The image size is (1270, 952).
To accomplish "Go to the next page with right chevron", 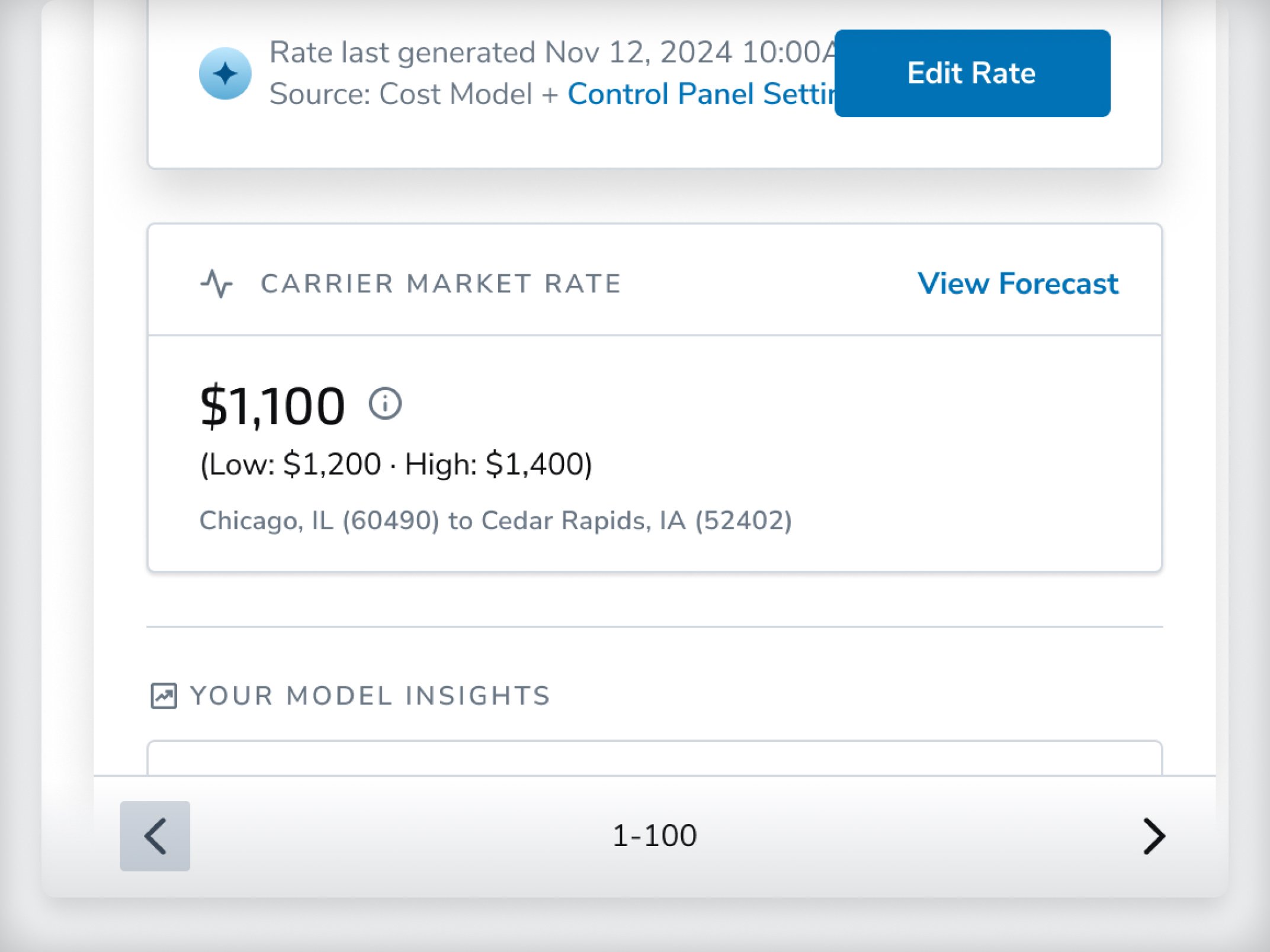I will (1154, 836).
